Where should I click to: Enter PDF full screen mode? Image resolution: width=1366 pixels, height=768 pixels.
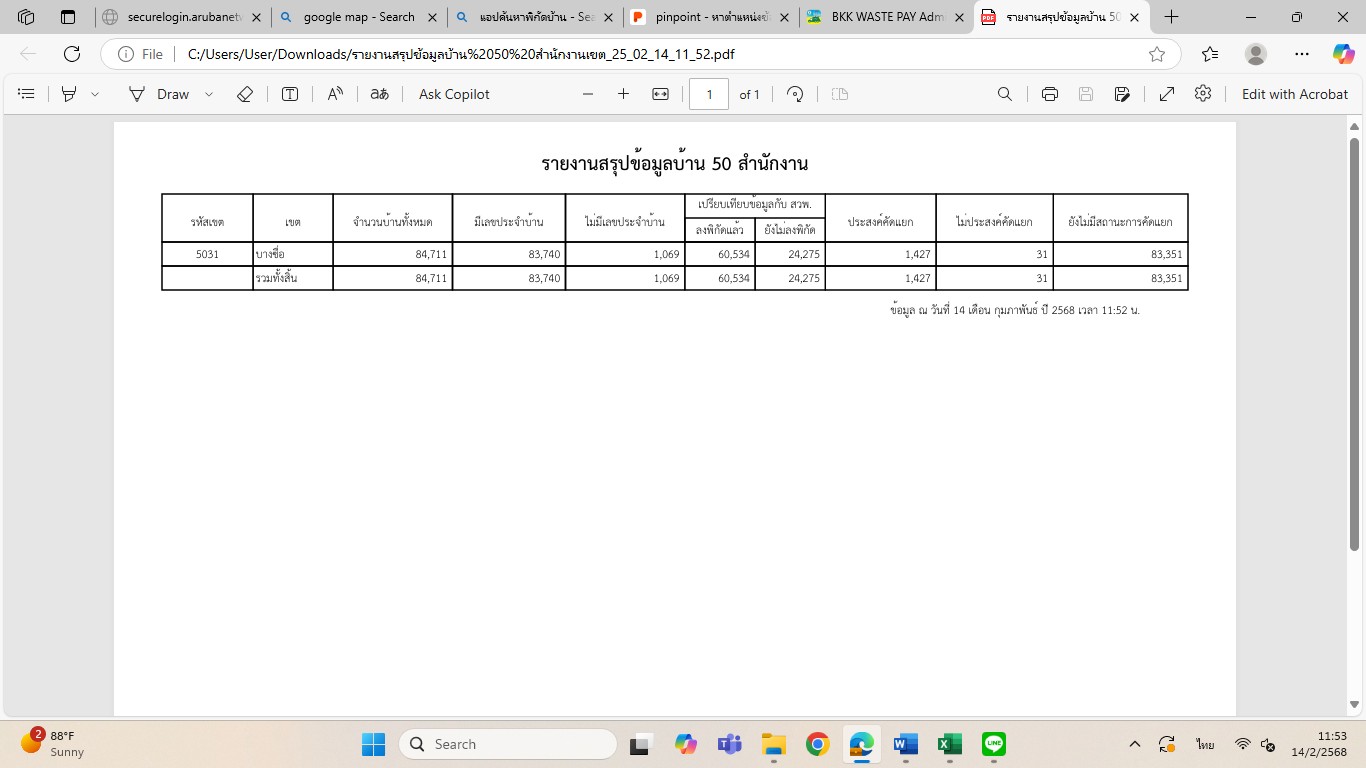click(x=1166, y=94)
